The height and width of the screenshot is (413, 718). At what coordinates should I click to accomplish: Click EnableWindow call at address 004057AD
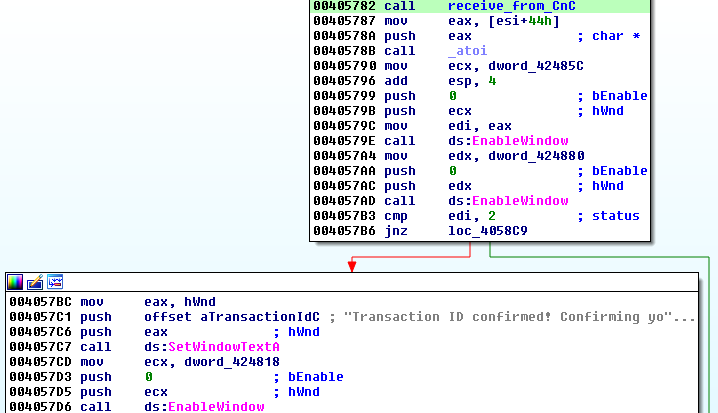(519, 201)
